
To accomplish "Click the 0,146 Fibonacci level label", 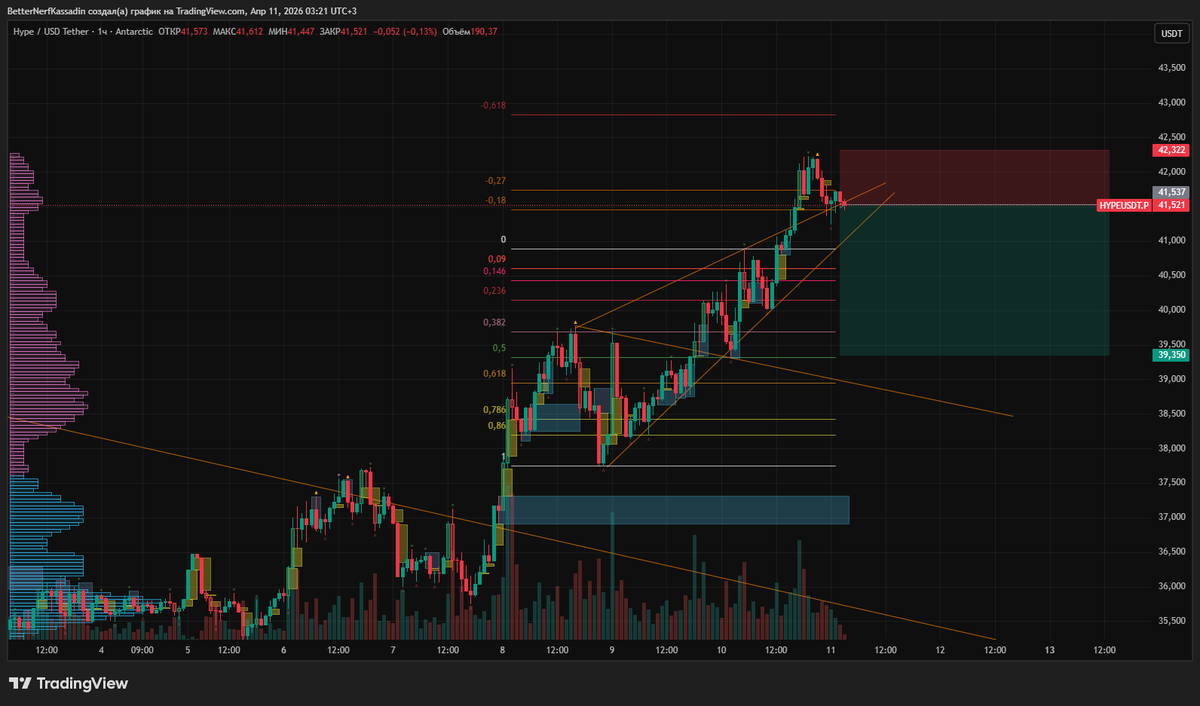I will [x=494, y=271].
